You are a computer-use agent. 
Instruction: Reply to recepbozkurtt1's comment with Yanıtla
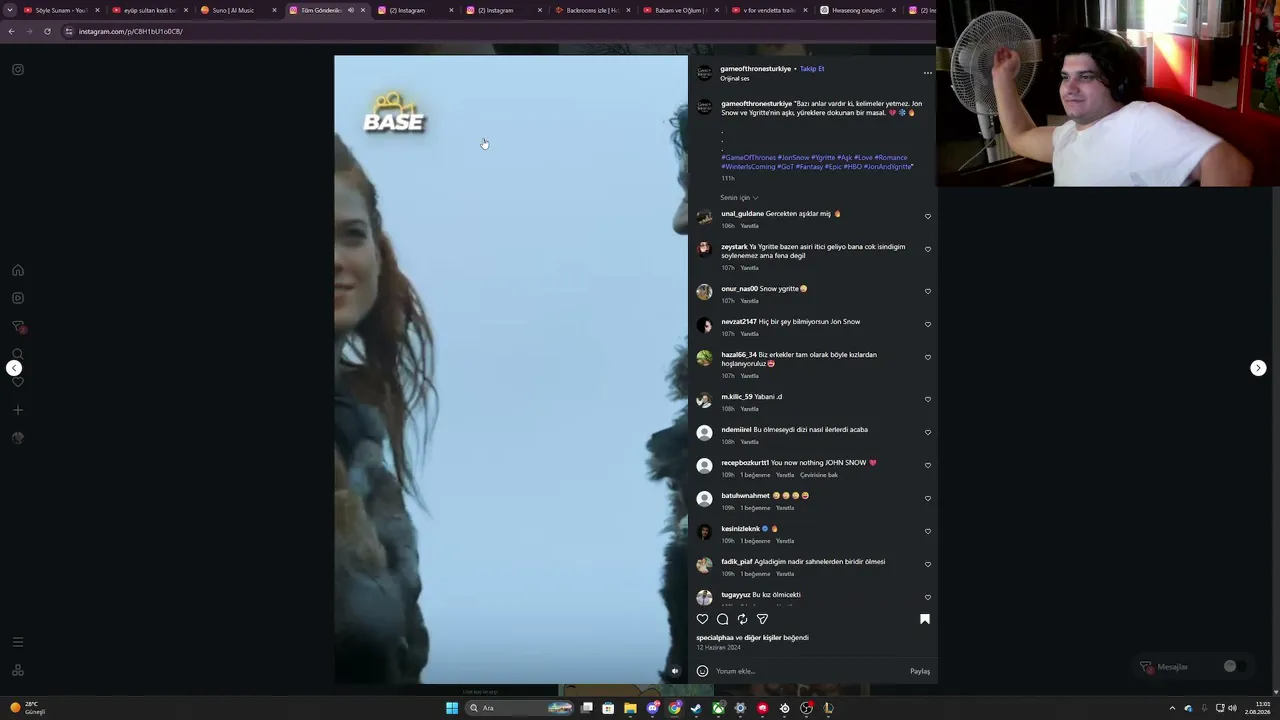(x=785, y=475)
